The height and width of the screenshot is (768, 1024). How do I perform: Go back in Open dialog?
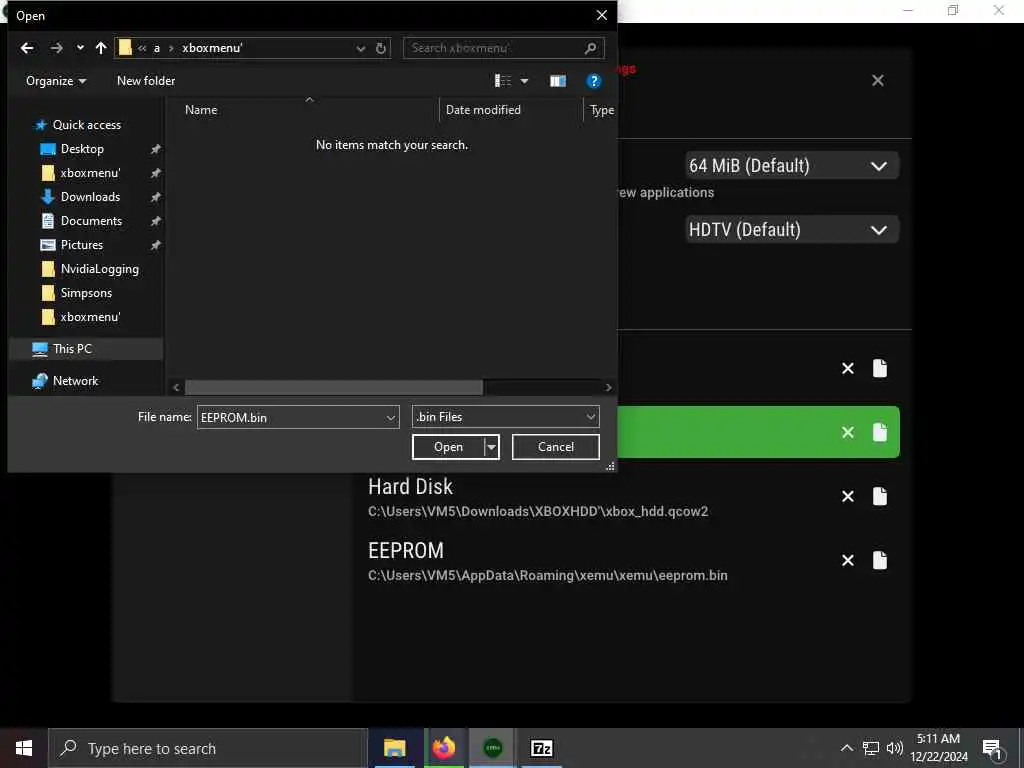(x=27, y=48)
